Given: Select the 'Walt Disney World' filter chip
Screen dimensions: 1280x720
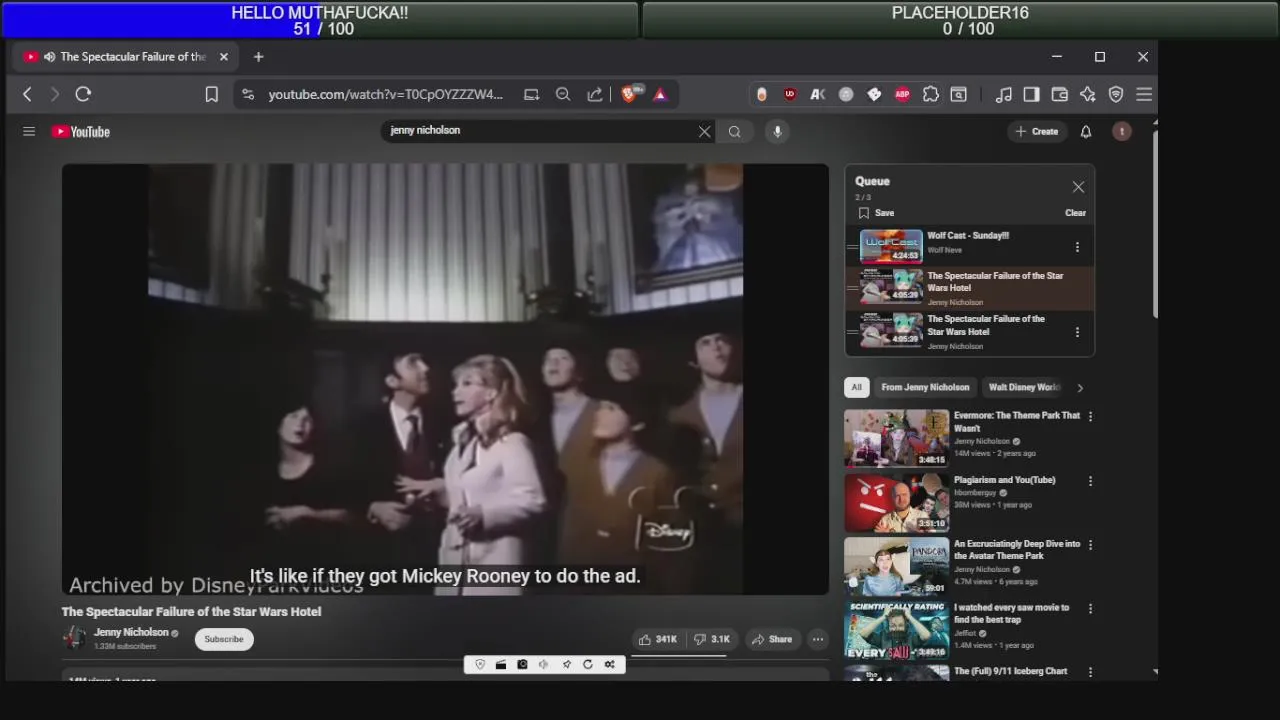Looking at the screenshot, I should [1023, 387].
